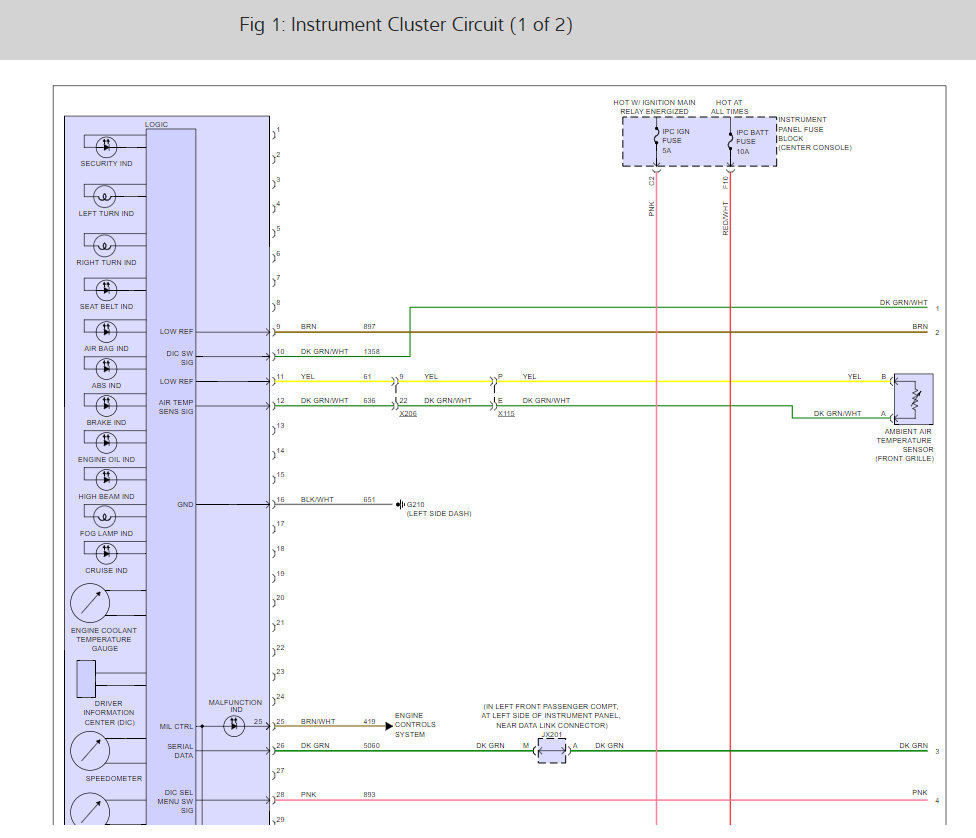Select circuit number 893 on PNK wire
Image resolution: width=976 pixels, height=838 pixels.
(x=369, y=794)
